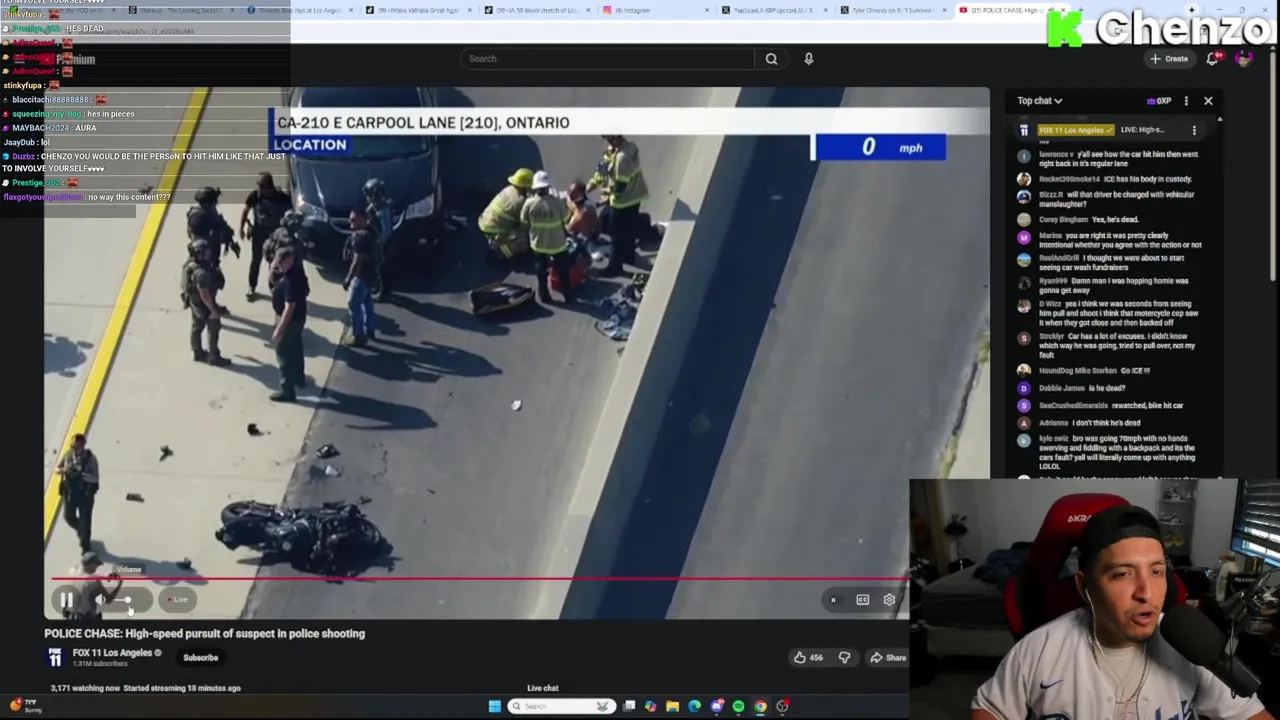The width and height of the screenshot is (1280, 720).
Task: Dislike the video with thumbs down
Action: pyautogui.click(x=844, y=657)
